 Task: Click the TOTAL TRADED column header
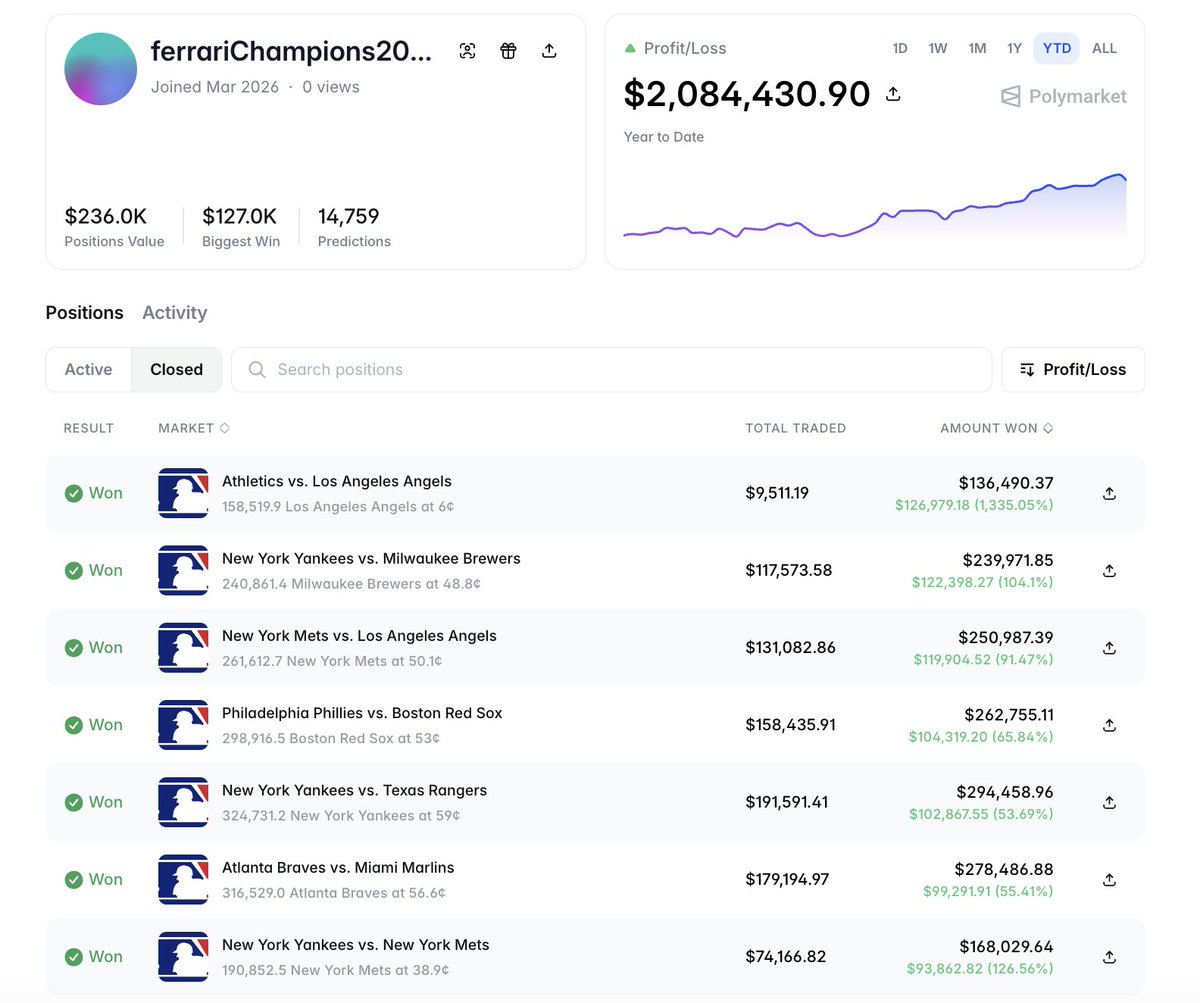pyautogui.click(x=796, y=428)
